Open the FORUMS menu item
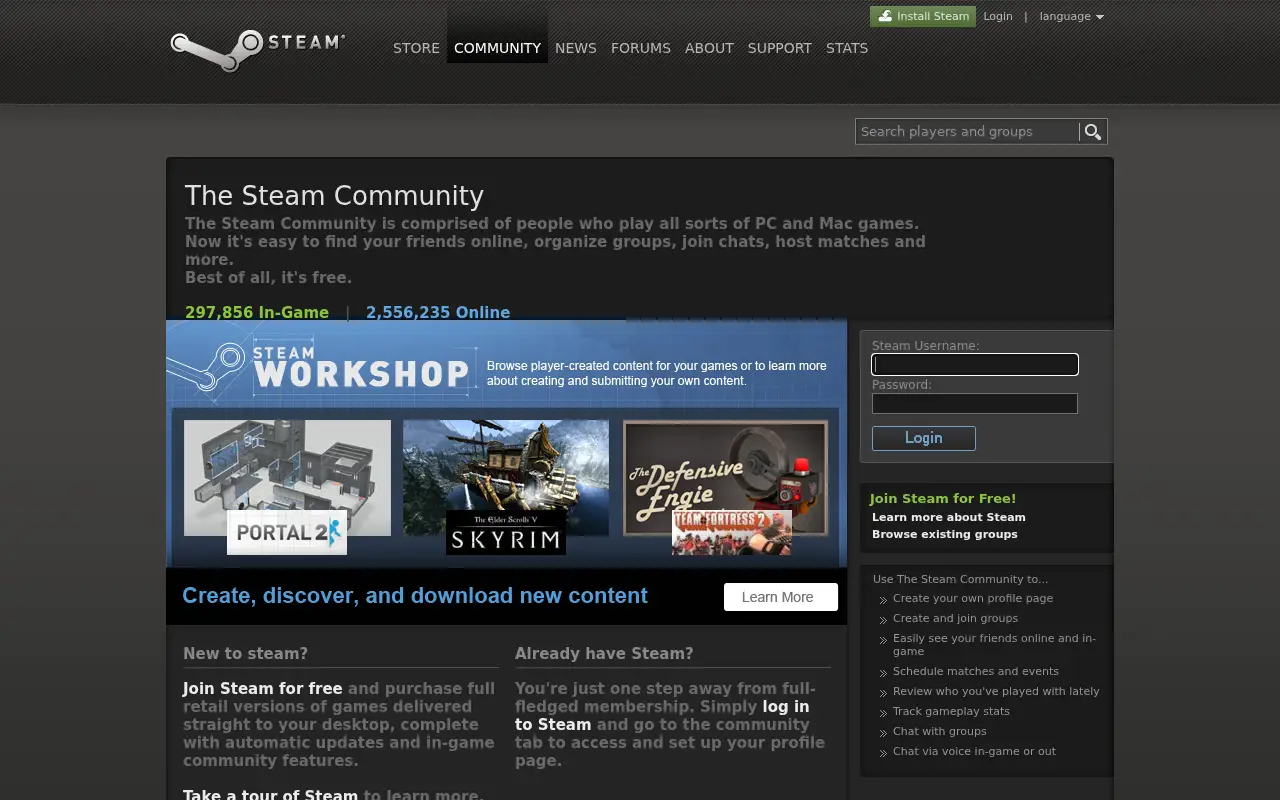The image size is (1280, 800). coord(641,48)
